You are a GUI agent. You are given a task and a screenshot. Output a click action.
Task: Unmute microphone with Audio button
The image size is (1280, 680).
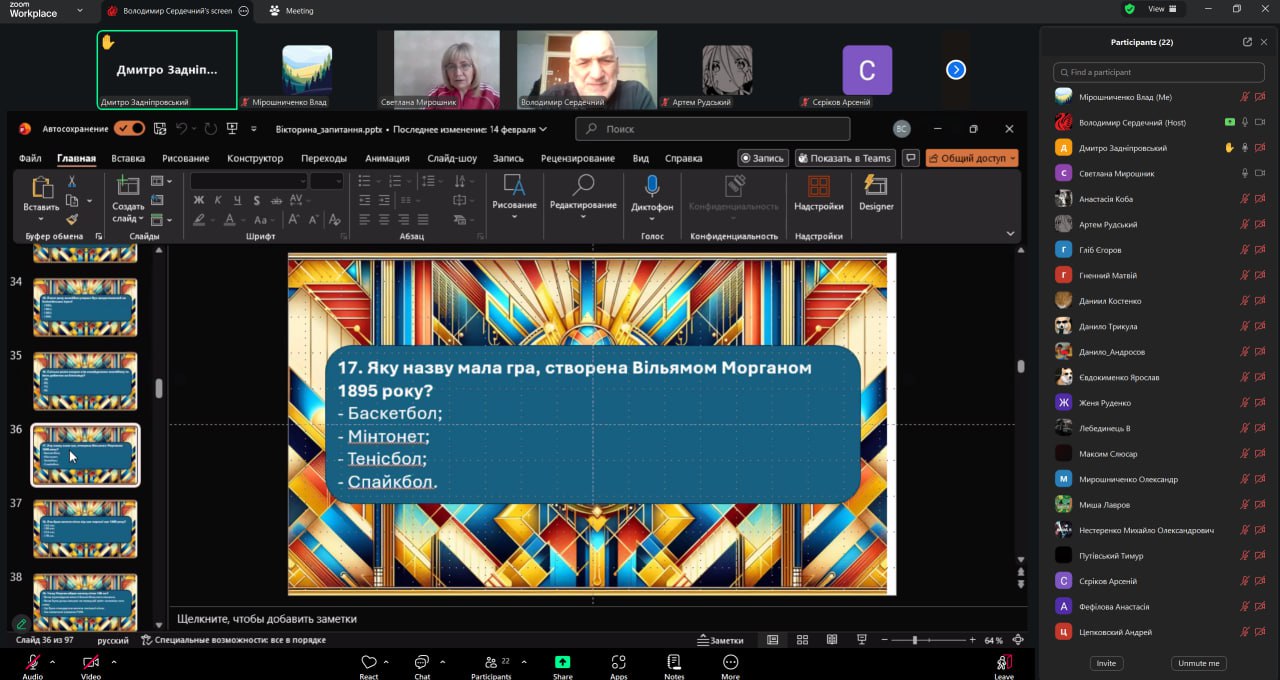[x=32, y=663]
